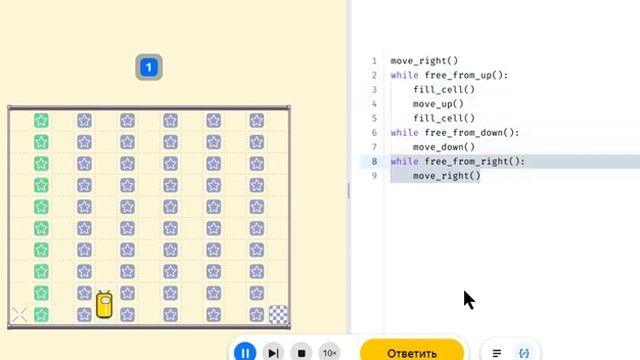Click line 6 while free_from_down()
The width and height of the screenshot is (640, 360).
pos(455,133)
